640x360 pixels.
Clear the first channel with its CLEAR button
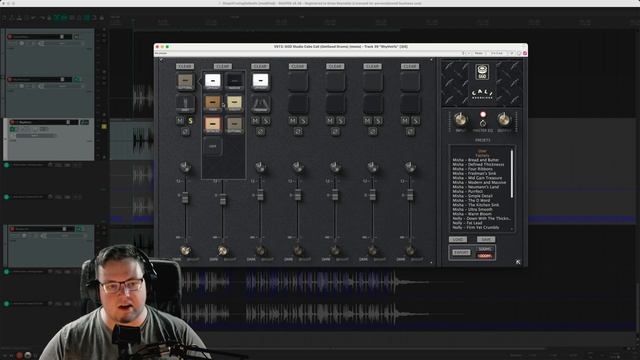(185, 66)
